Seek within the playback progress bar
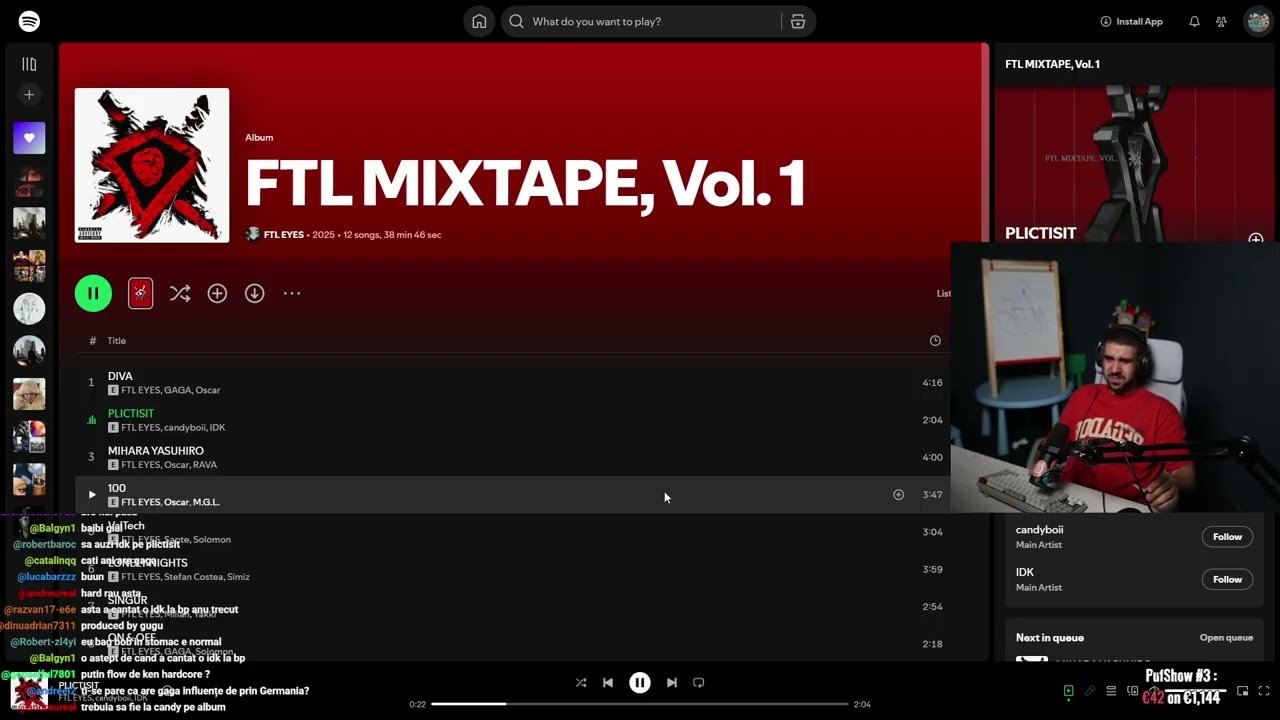The width and height of the screenshot is (1280, 720). coord(640,704)
